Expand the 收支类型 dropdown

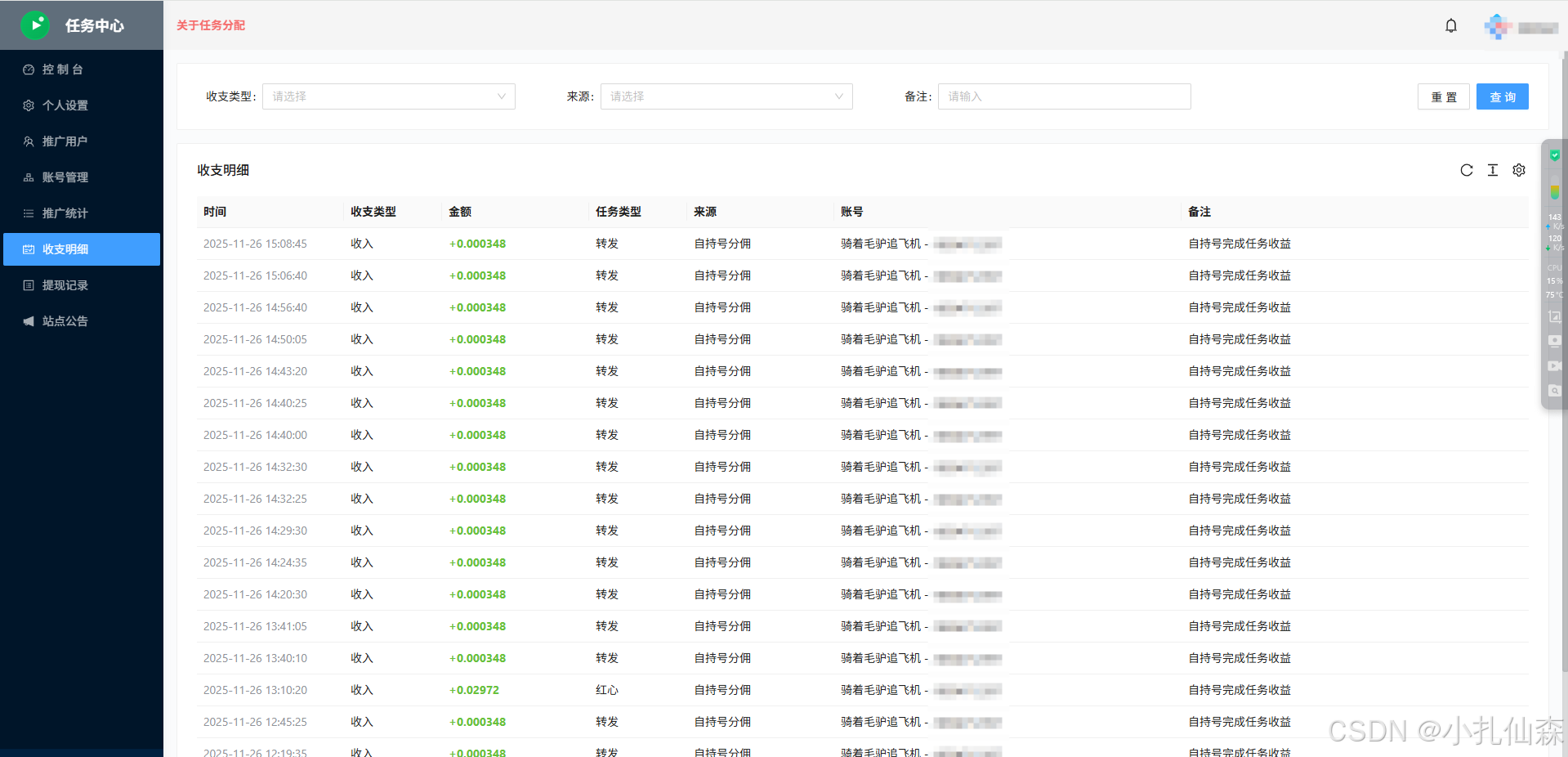point(388,96)
